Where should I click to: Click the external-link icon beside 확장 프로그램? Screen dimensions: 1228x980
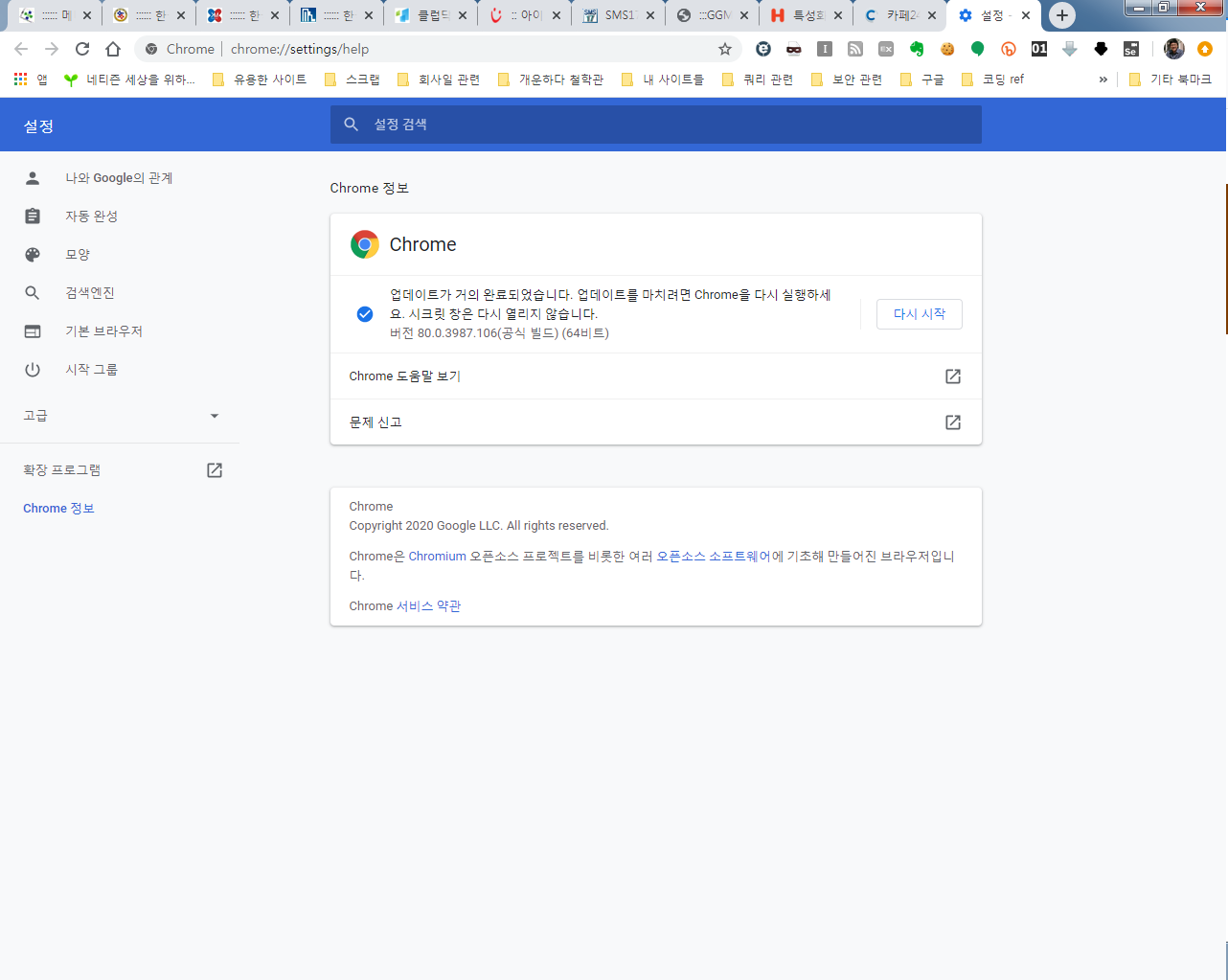point(215,470)
